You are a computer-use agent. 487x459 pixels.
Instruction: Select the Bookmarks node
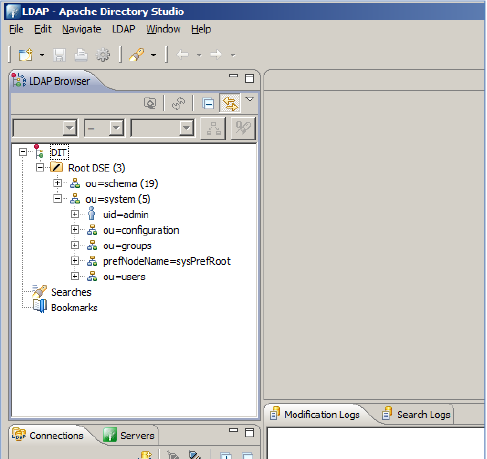[x=74, y=308]
